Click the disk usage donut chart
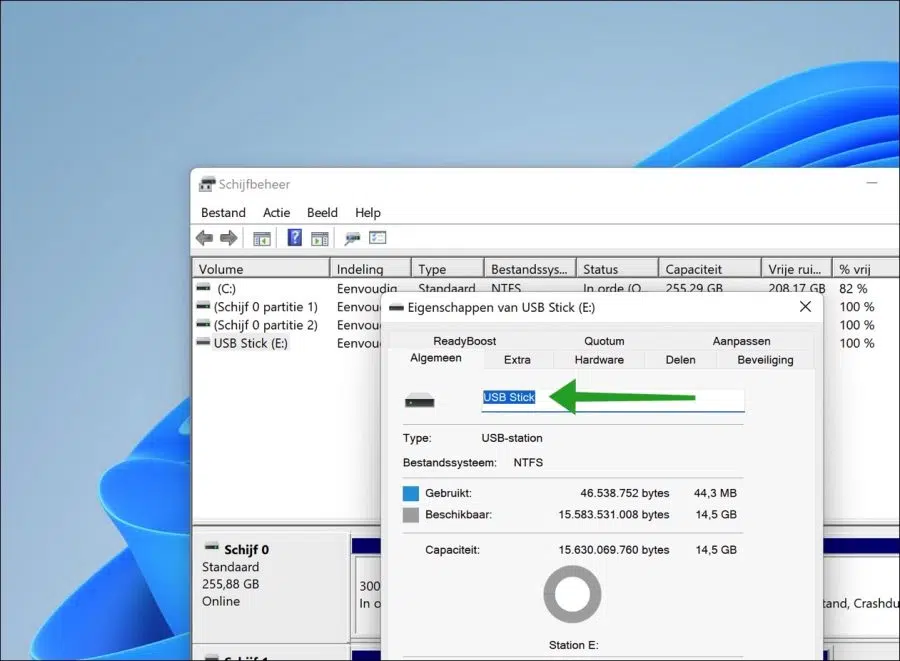The width and height of the screenshot is (900, 661). (572, 594)
